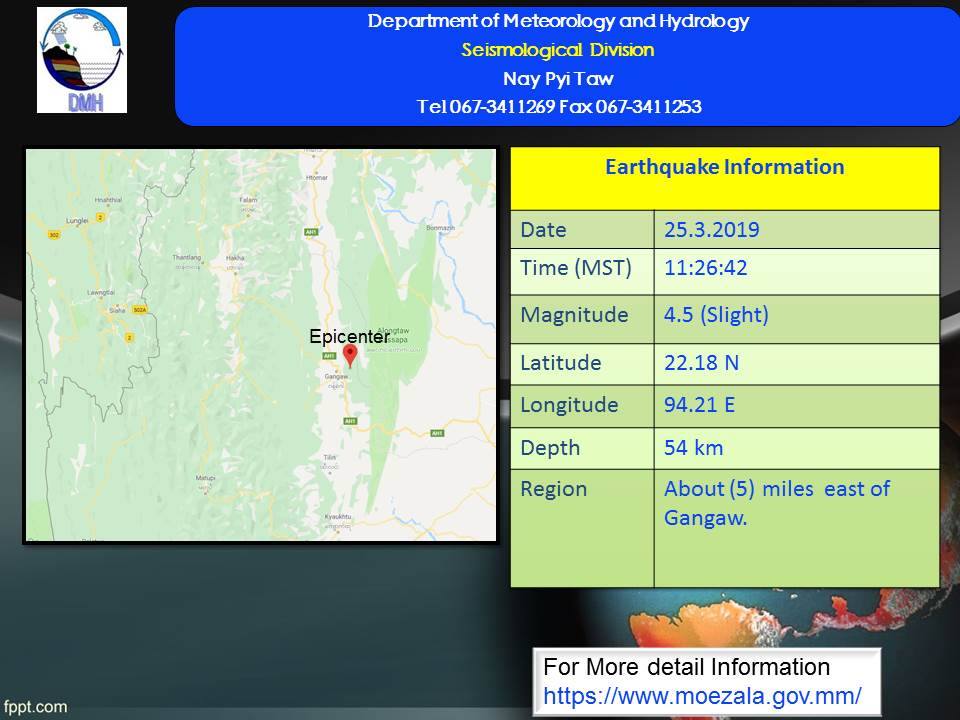Click the Earthquake Information table header
The height and width of the screenshot is (720, 960).
pyautogui.click(x=724, y=167)
